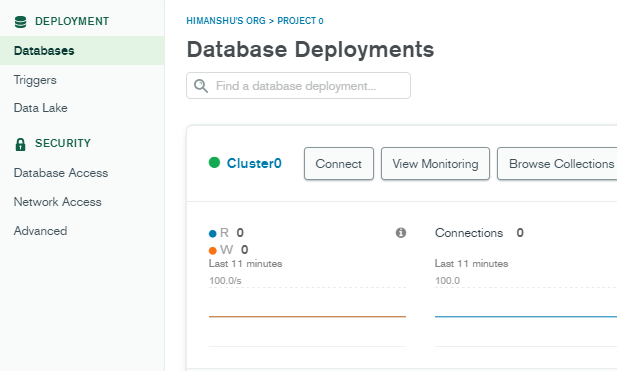Open the Cluster0 cluster link
The width and height of the screenshot is (617, 371).
click(254, 163)
